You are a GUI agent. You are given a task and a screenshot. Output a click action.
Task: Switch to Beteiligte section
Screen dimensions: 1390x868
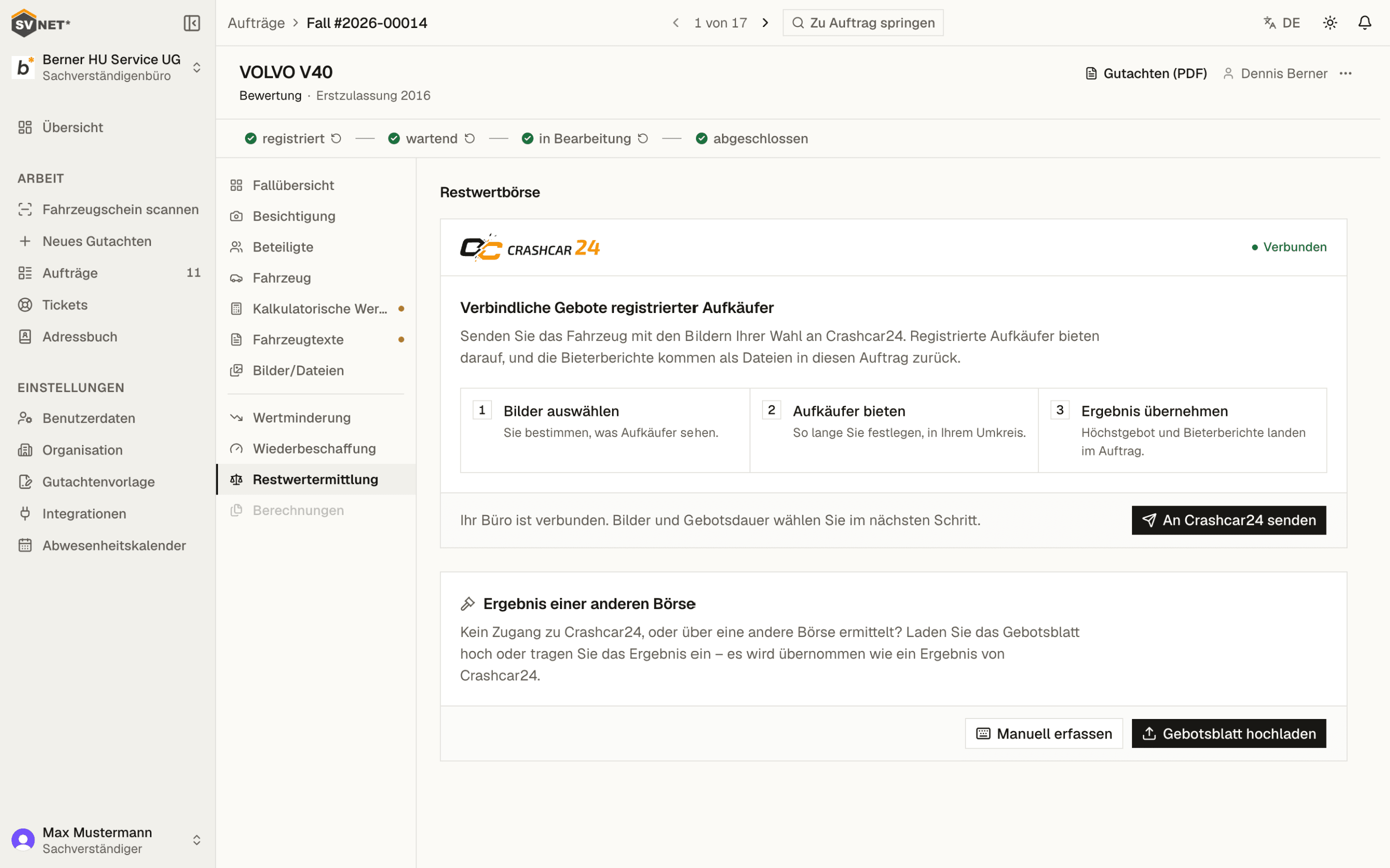[316, 247]
